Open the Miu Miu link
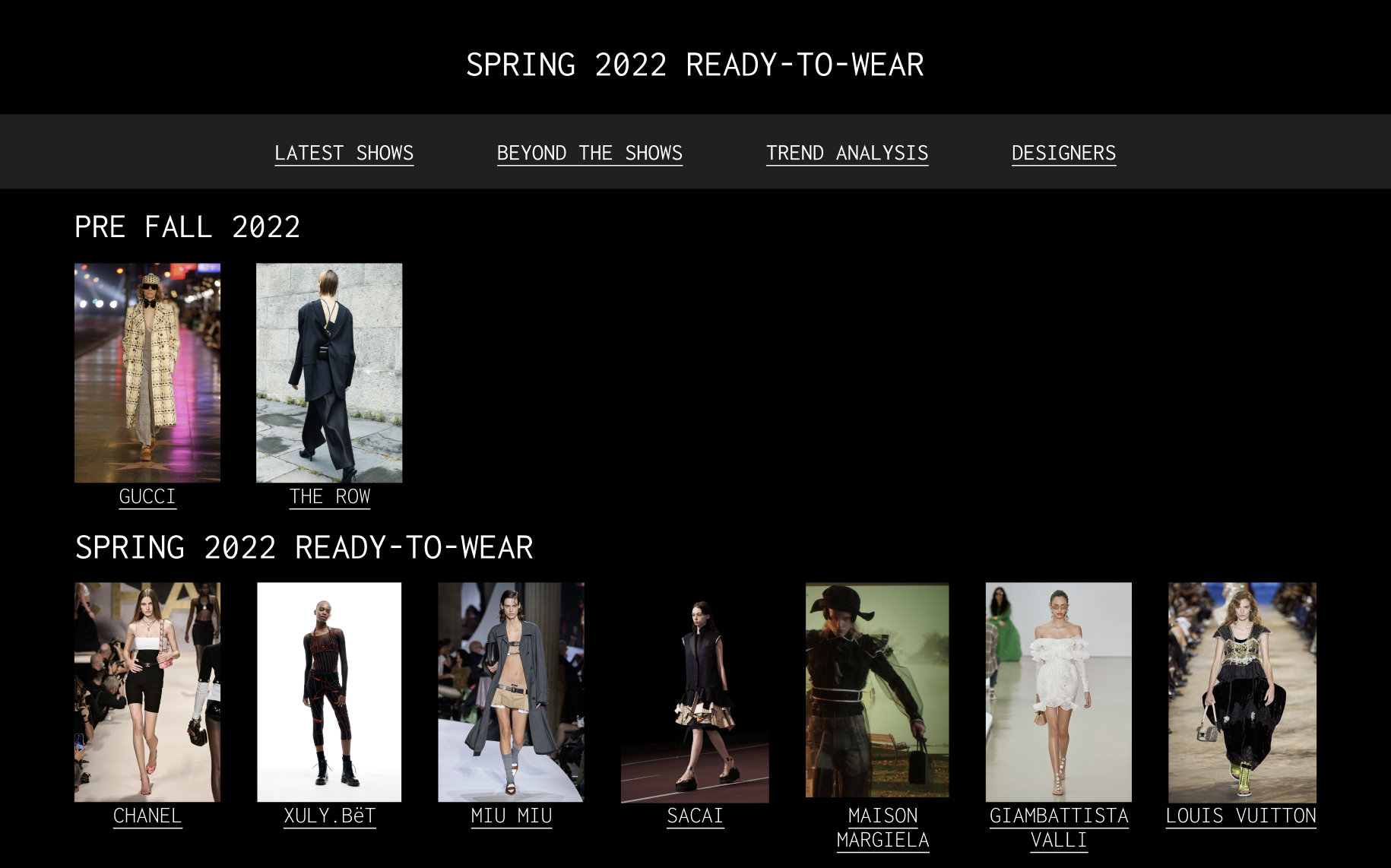This screenshot has width=1391, height=868. 511,816
